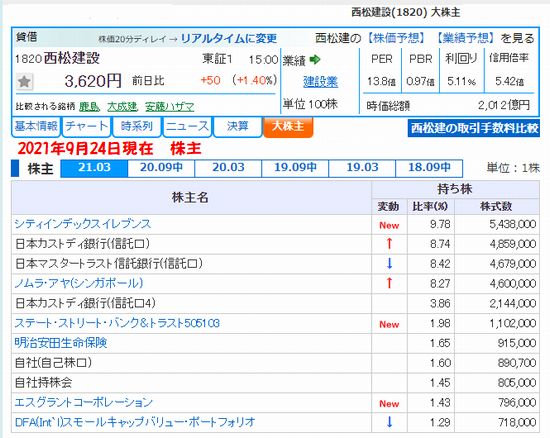Click the New label for シティインデックスイレブンス
Image resolution: width=550 pixels, height=438 pixels.
point(389,225)
